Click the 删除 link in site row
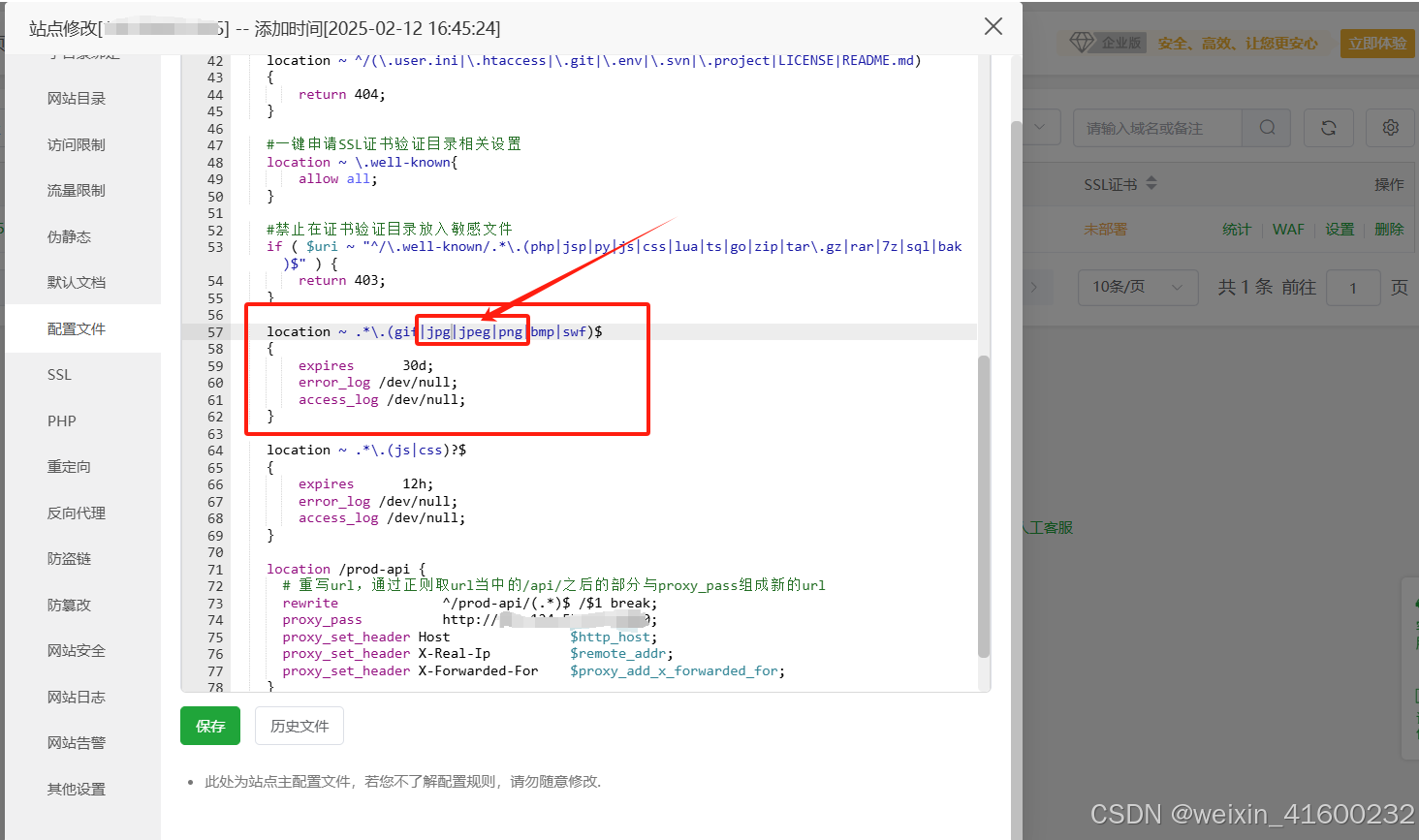Viewport: 1419px width, 840px height. 1389,230
